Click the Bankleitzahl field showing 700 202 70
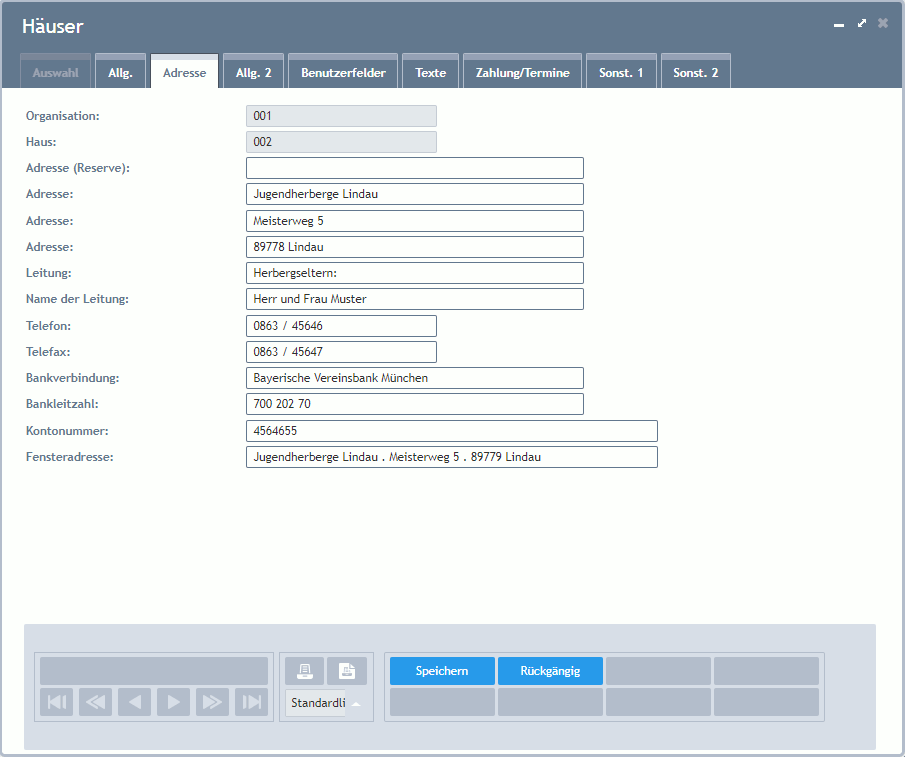The height and width of the screenshot is (757, 905). click(x=415, y=404)
